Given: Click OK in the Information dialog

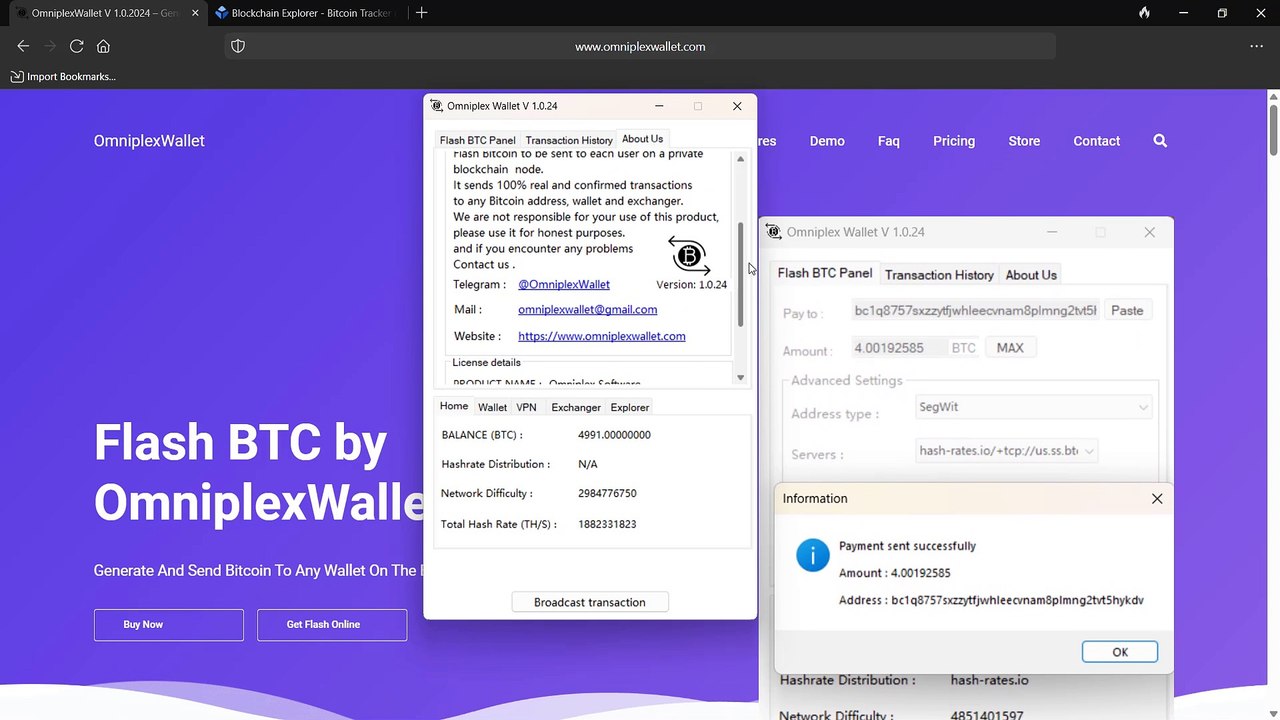Looking at the screenshot, I should tap(1120, 652).
